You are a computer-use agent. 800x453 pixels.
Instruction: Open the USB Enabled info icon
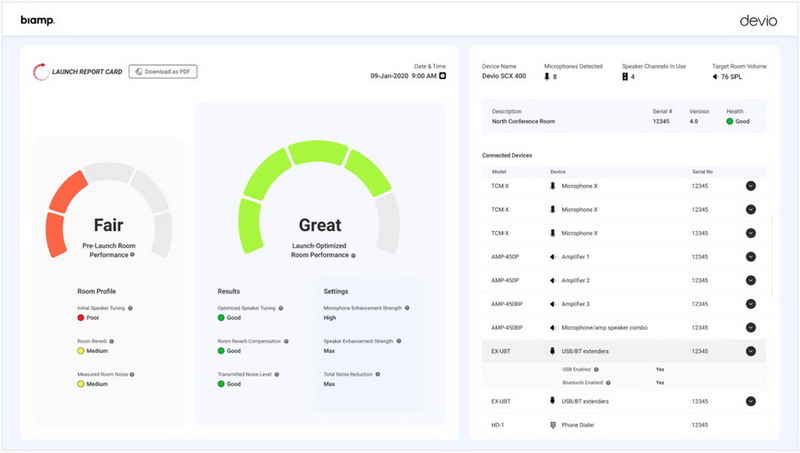(x=596, y=369)
